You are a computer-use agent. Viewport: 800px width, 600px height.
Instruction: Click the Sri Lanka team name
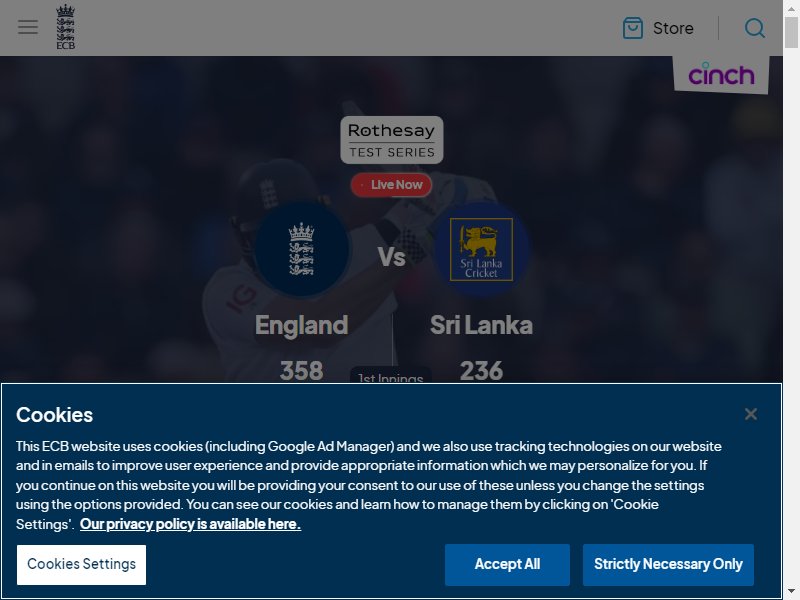click(x=481, y=325)
